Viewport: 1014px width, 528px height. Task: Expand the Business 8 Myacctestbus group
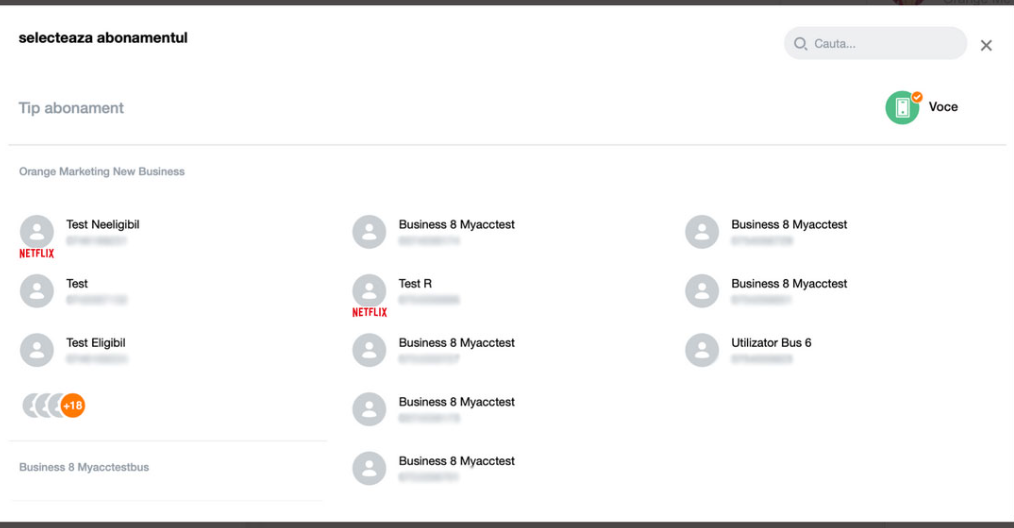click(x=84, y=467)
